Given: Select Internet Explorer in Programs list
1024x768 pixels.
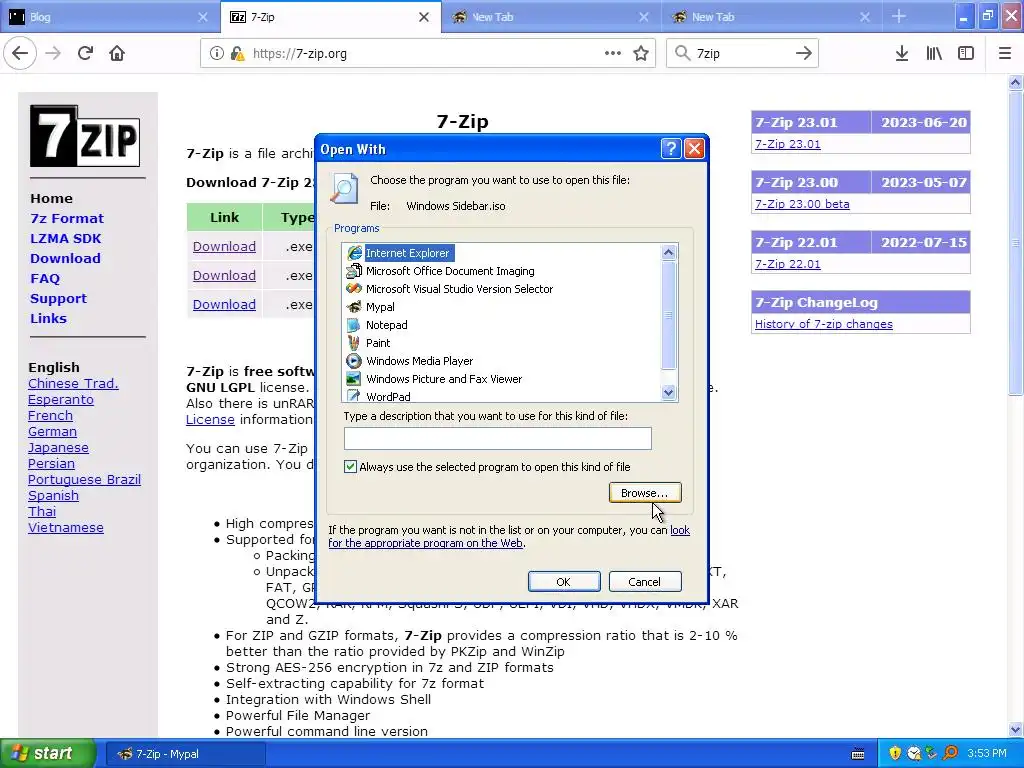Looking at the screenshot, I should coord(408,253).
